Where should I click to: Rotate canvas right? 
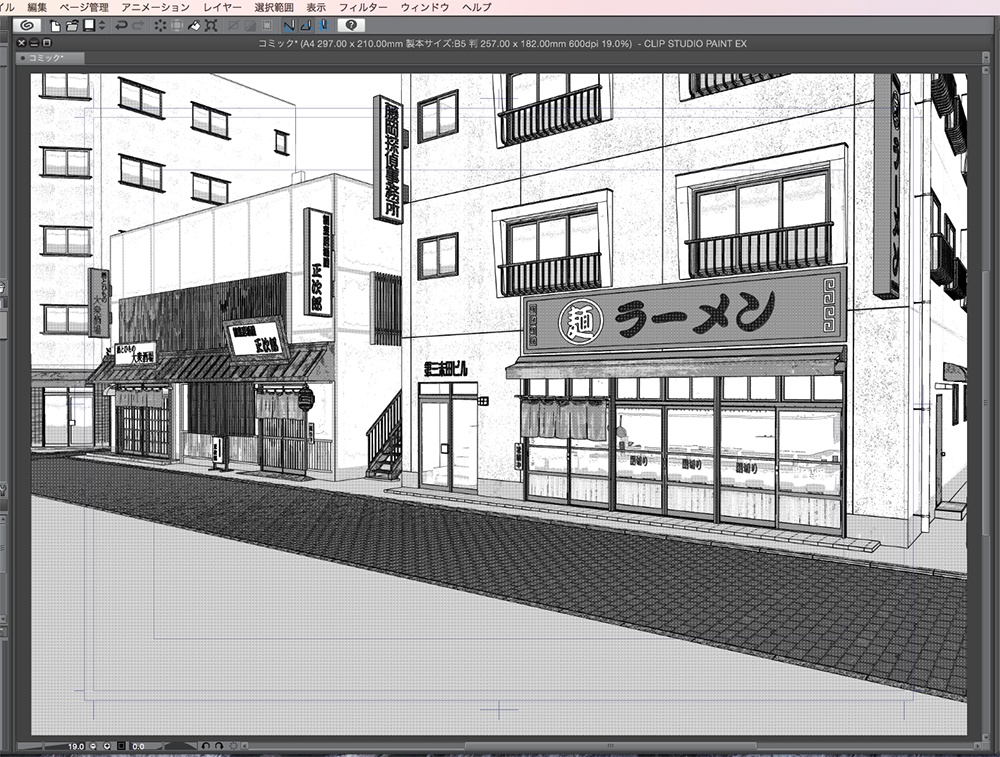pos(219,746)
